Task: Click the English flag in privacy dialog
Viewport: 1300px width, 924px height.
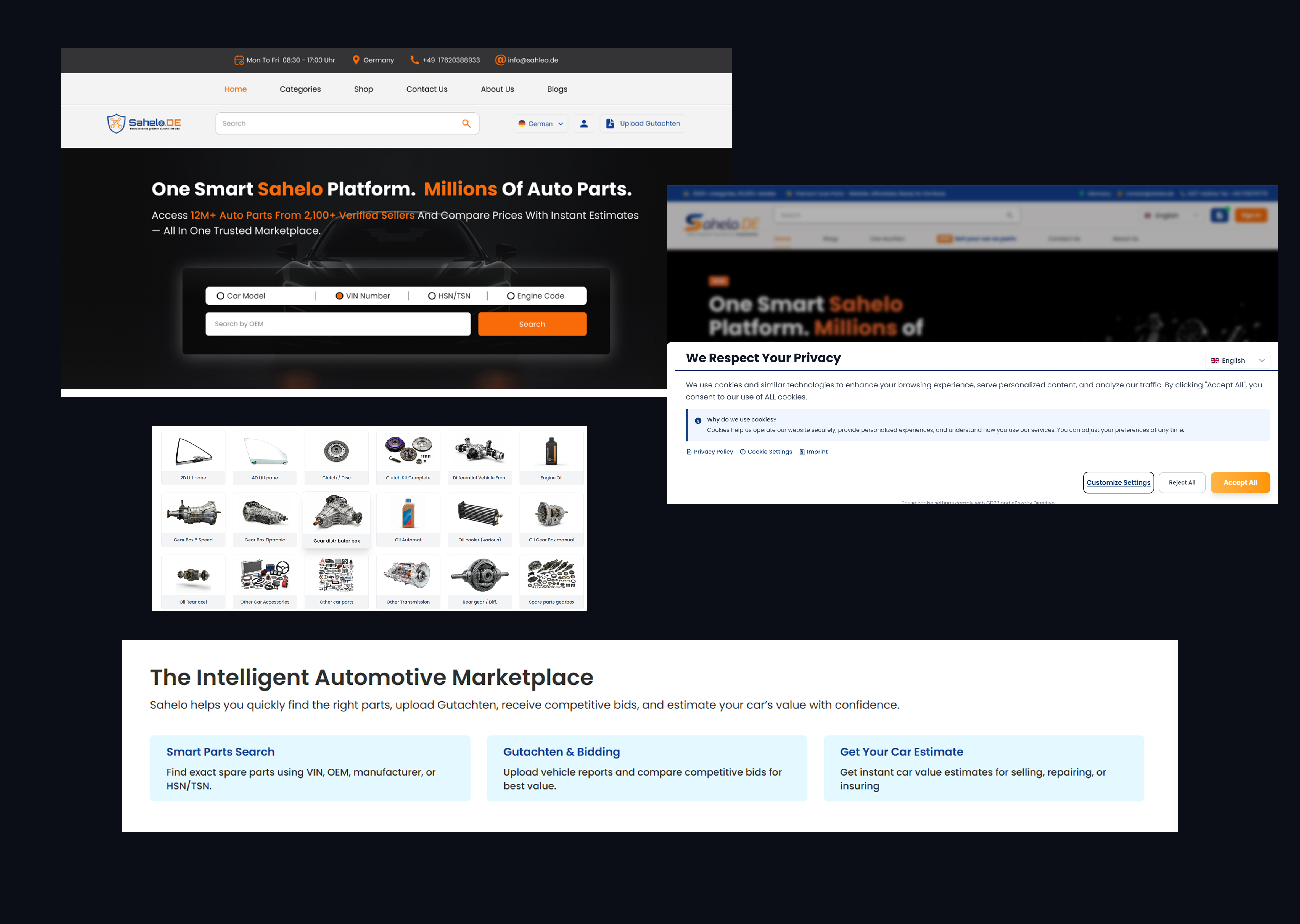Action: 1215,361
